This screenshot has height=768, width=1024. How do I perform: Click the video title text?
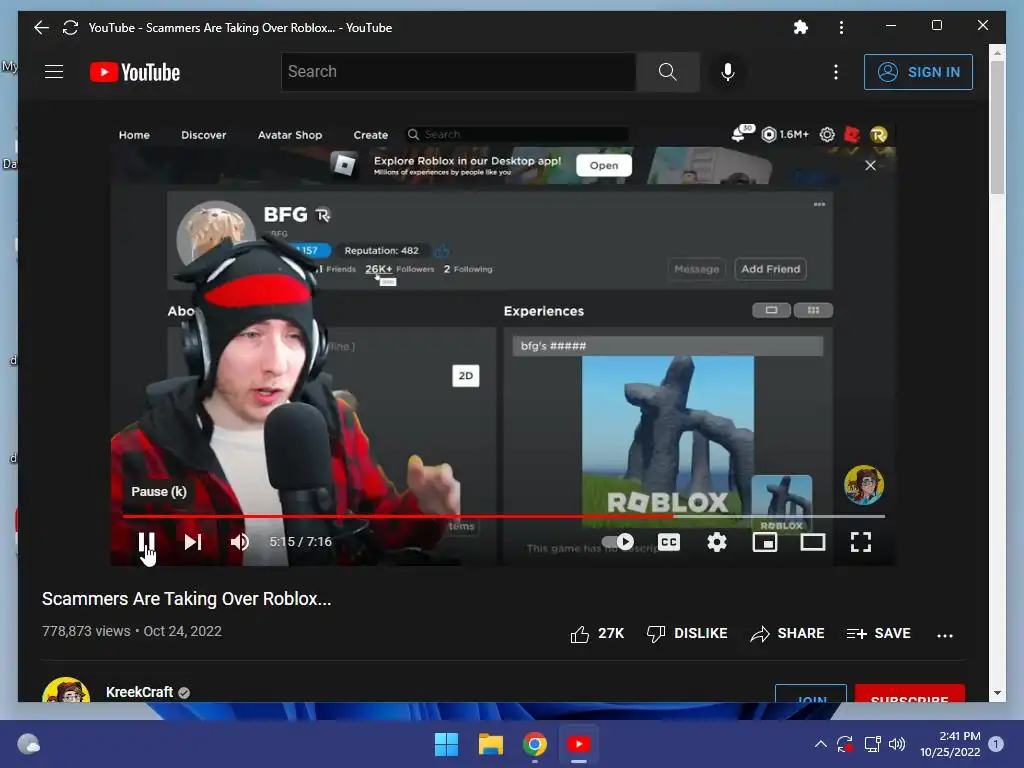(x=187, y=599)
